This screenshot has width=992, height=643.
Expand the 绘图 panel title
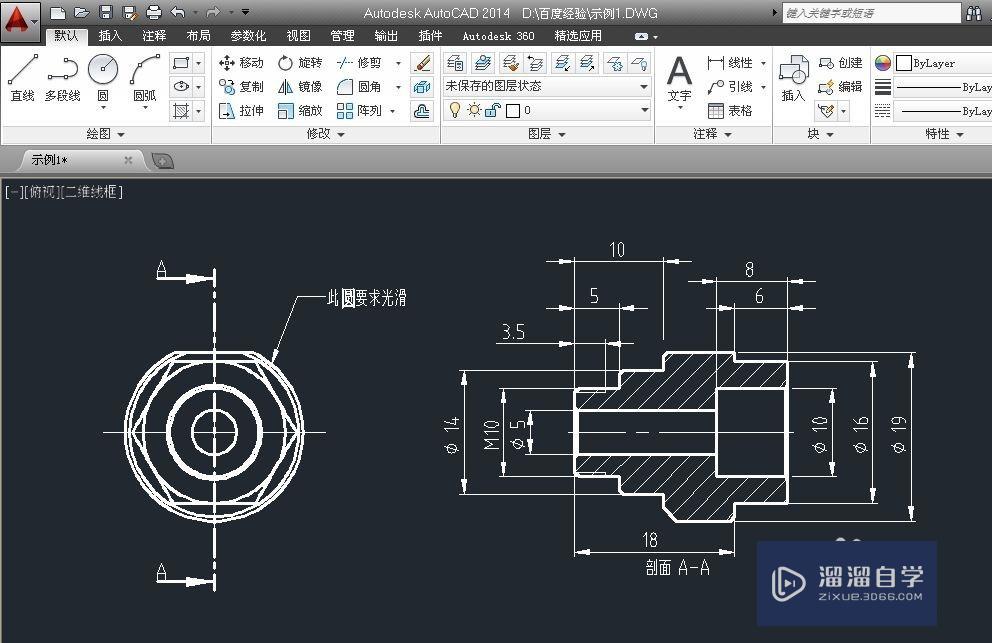105,134
